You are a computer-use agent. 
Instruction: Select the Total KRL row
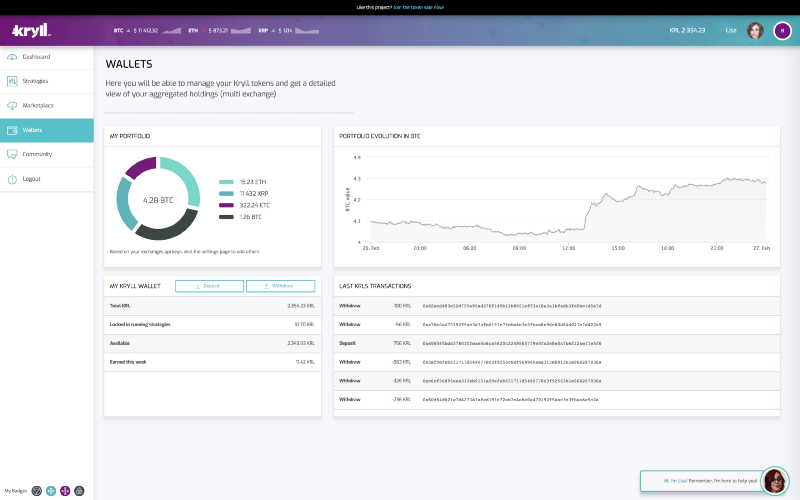[212, 306]
